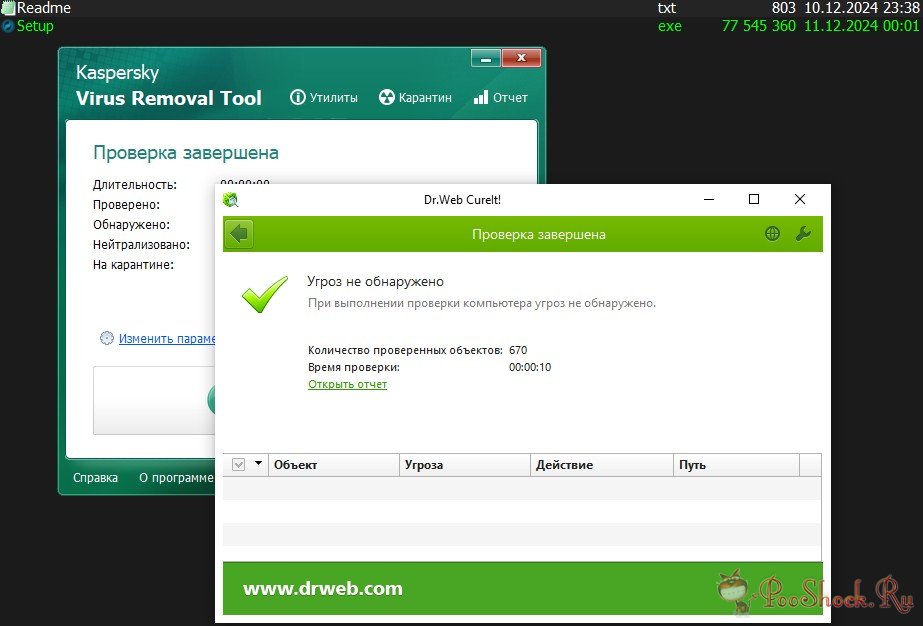Open Dr.Web language globe icon
This screenshot has height=626, width=923.
(772, 234)
